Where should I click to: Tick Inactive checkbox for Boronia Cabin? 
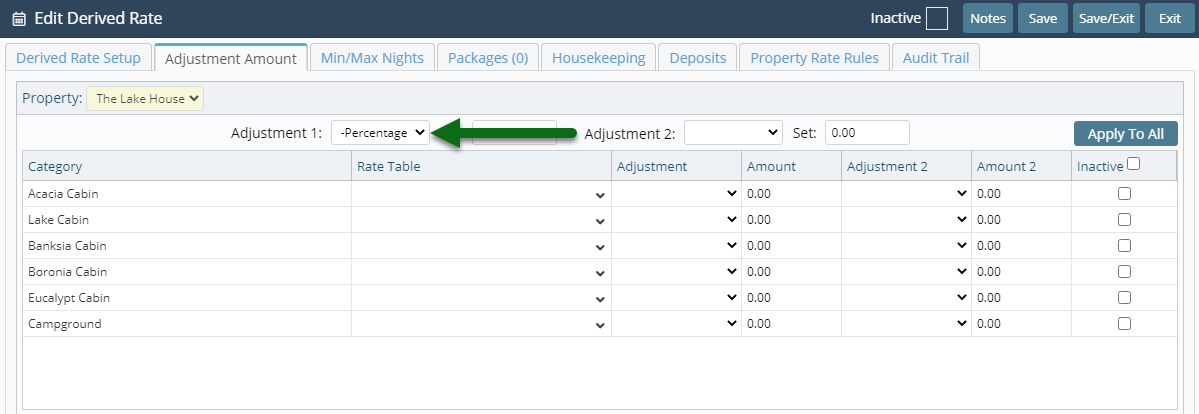(x=1124, y=272)
